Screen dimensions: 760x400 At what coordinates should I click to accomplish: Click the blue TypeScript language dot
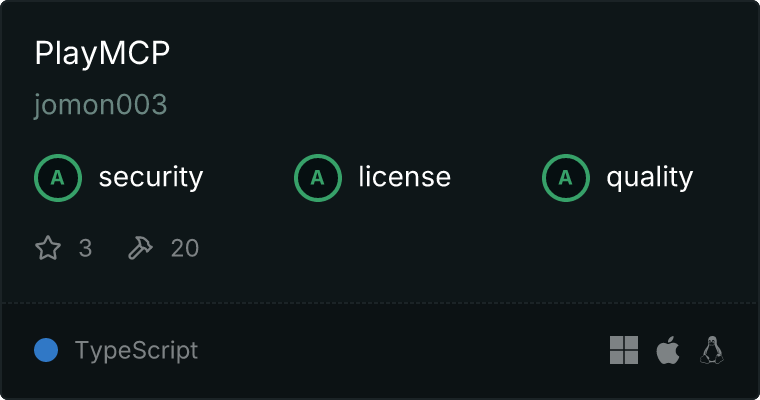pyautogui.click(x=46, y=350)
